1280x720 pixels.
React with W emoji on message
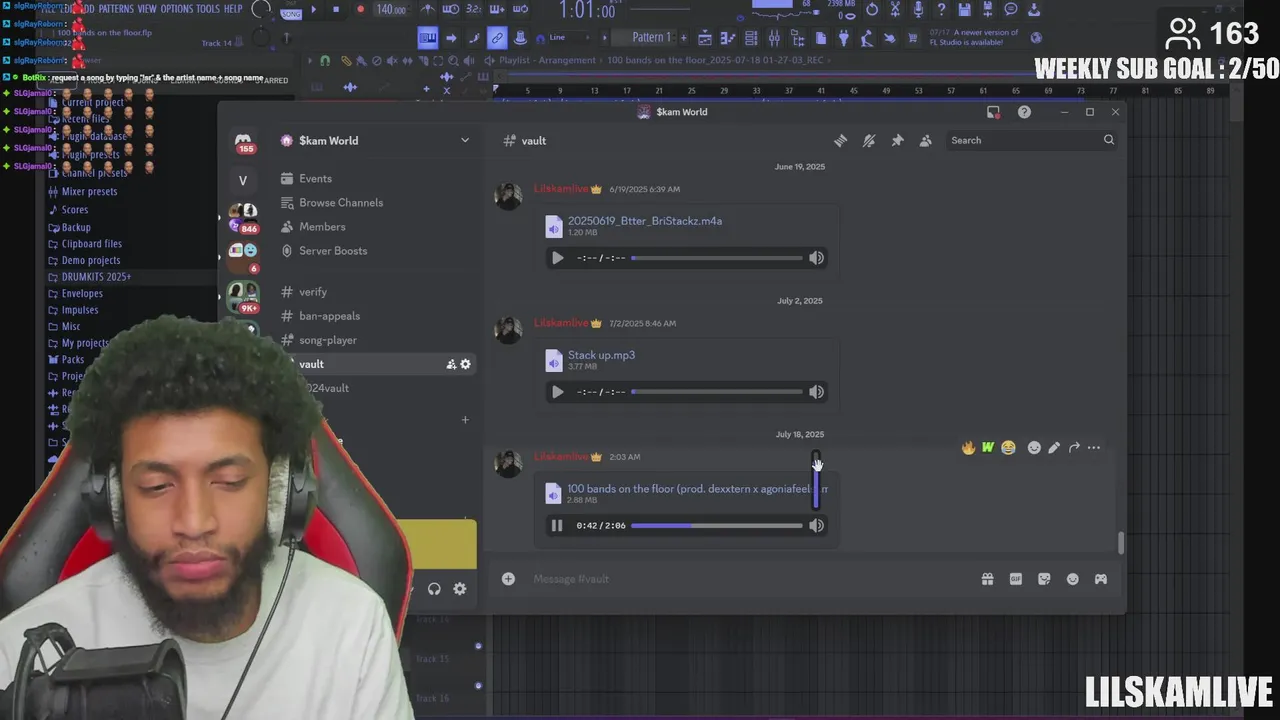pos(988,448)
